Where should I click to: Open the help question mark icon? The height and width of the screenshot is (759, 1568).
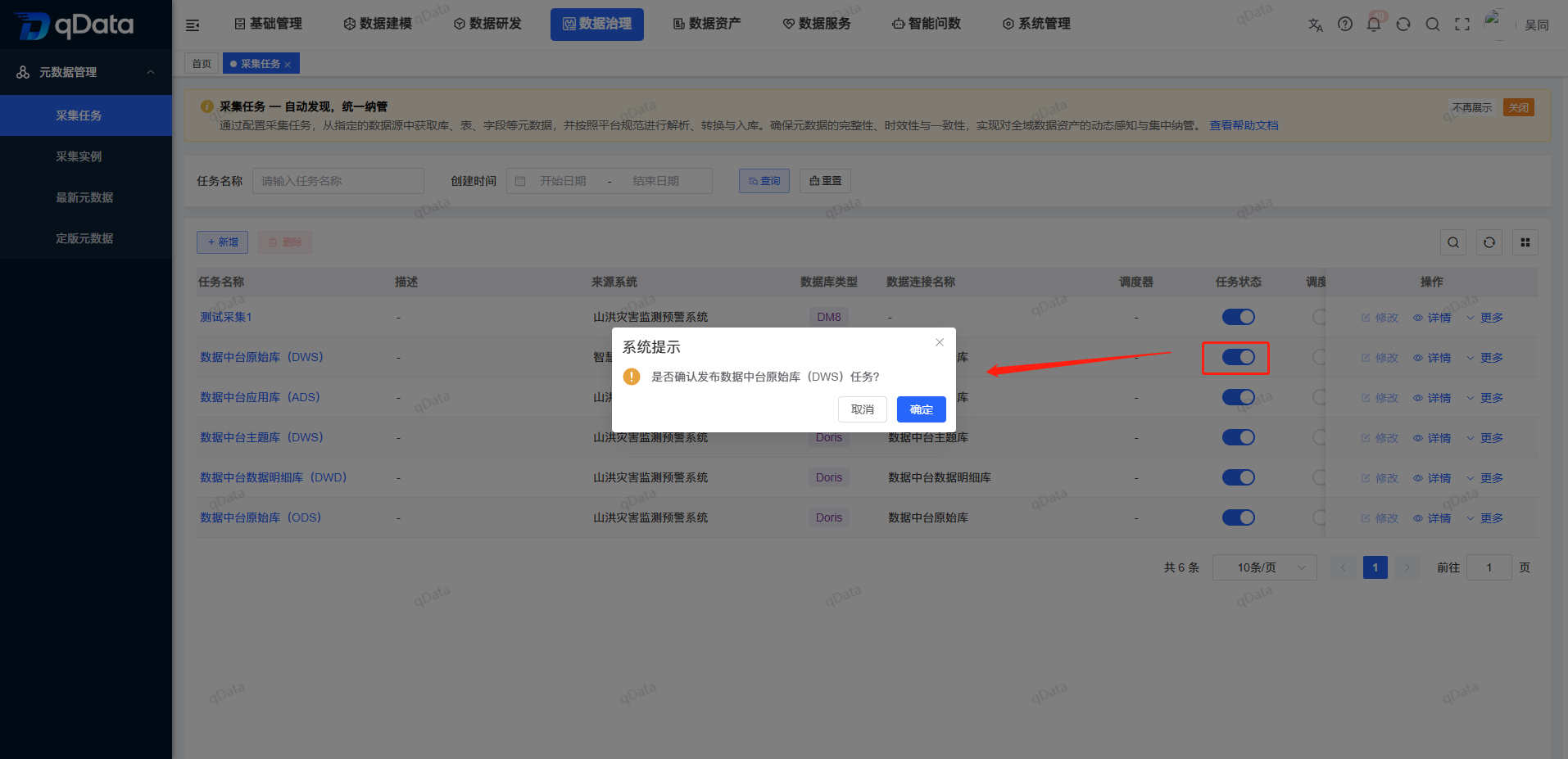pos(1345,24)
